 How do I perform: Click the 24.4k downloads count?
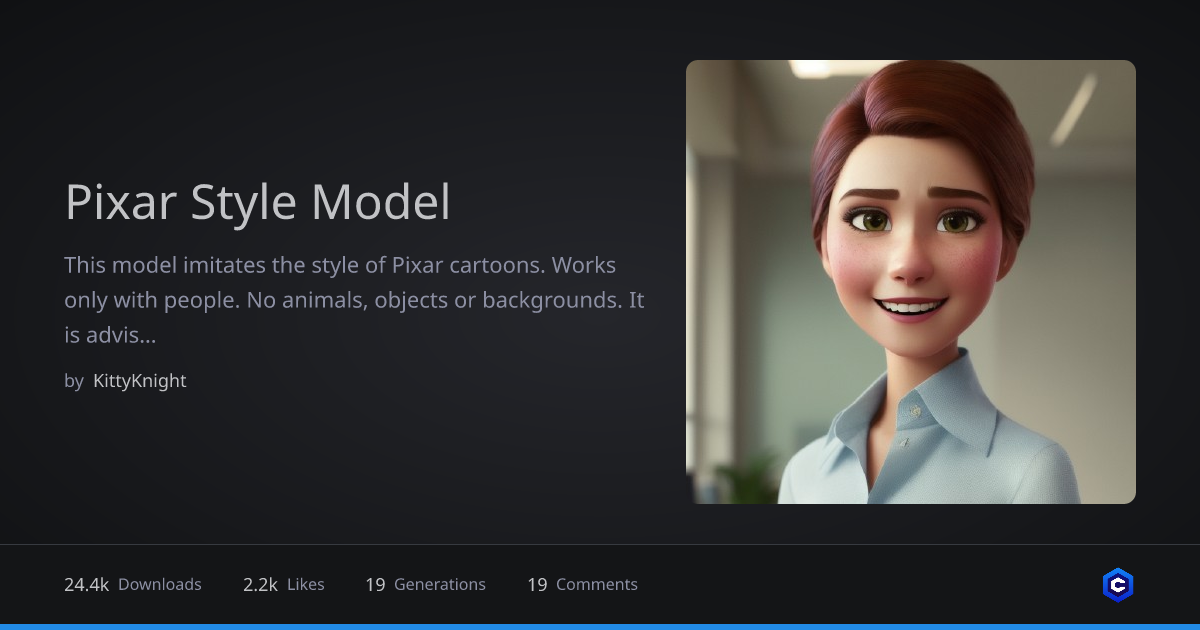pyautogui.click(x=86, y=585)
